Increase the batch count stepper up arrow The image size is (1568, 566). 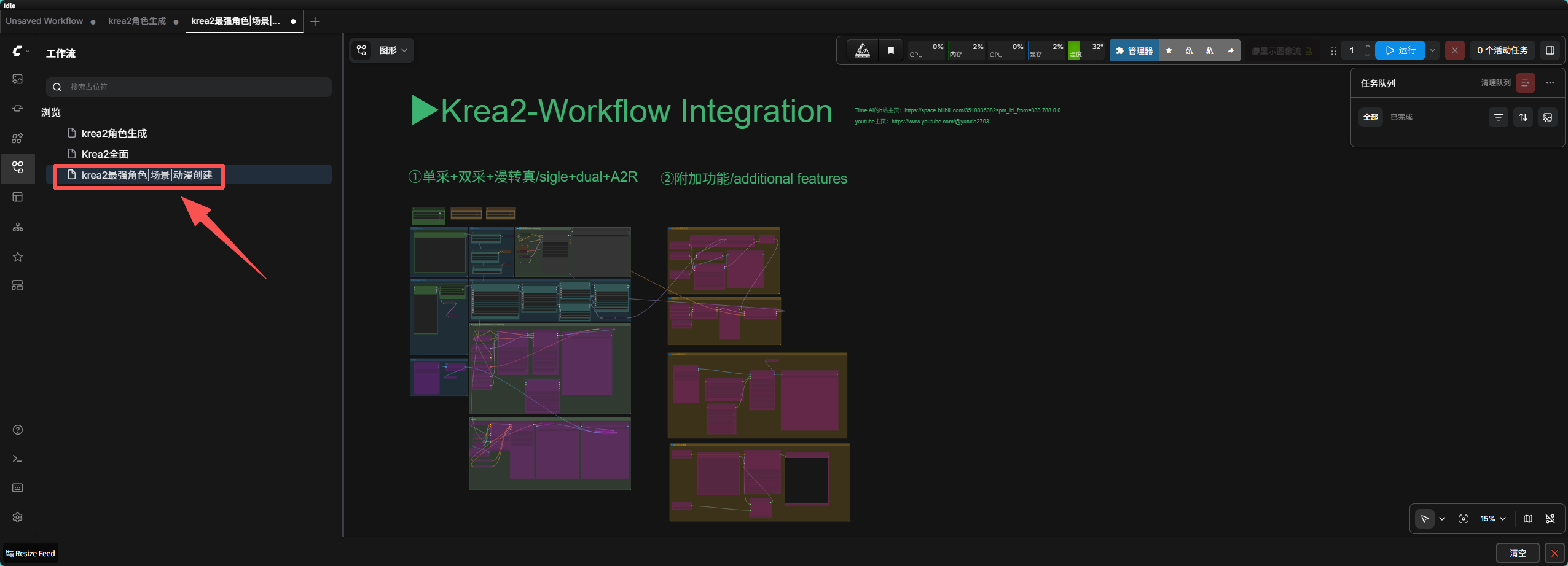pos(1368,47)
